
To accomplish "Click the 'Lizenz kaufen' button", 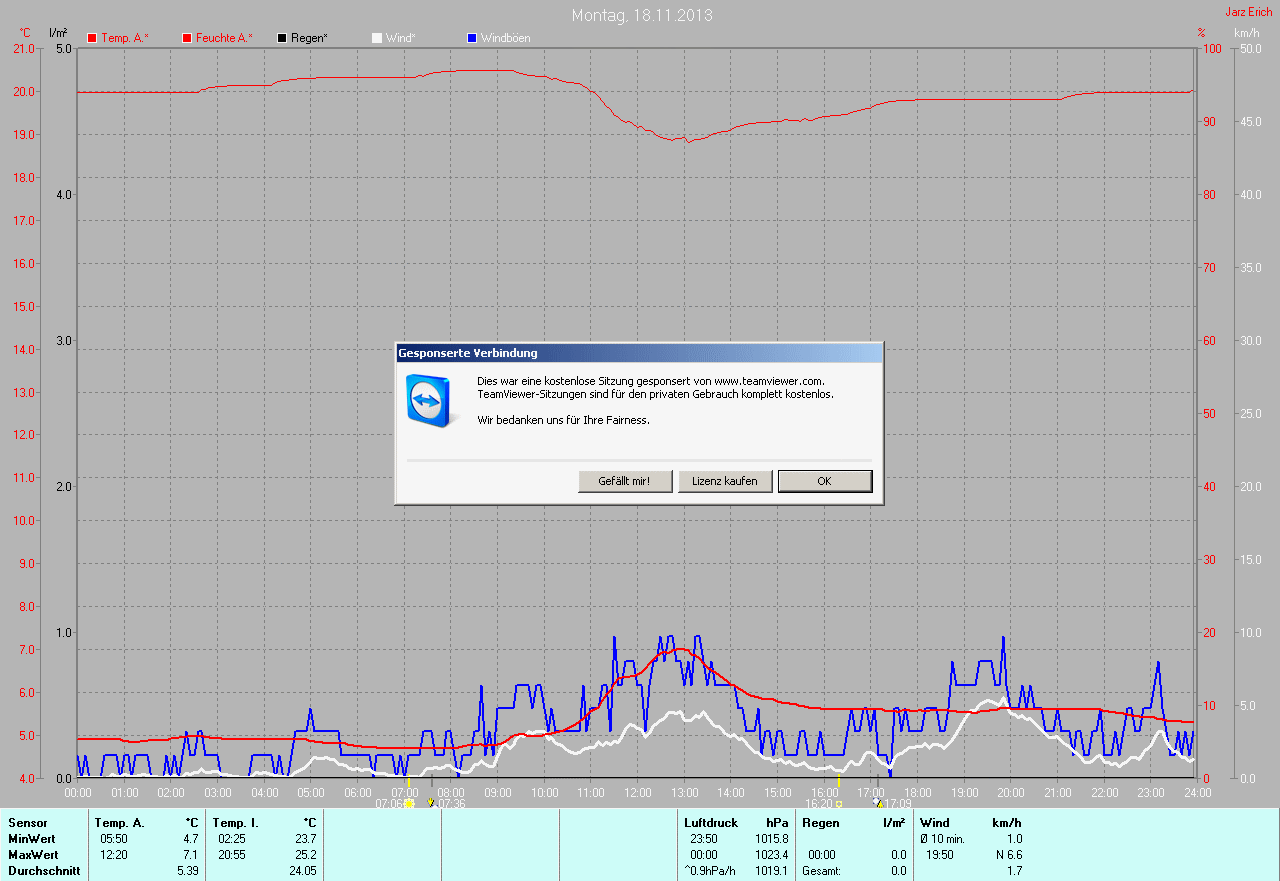I will tap(725, 481).
